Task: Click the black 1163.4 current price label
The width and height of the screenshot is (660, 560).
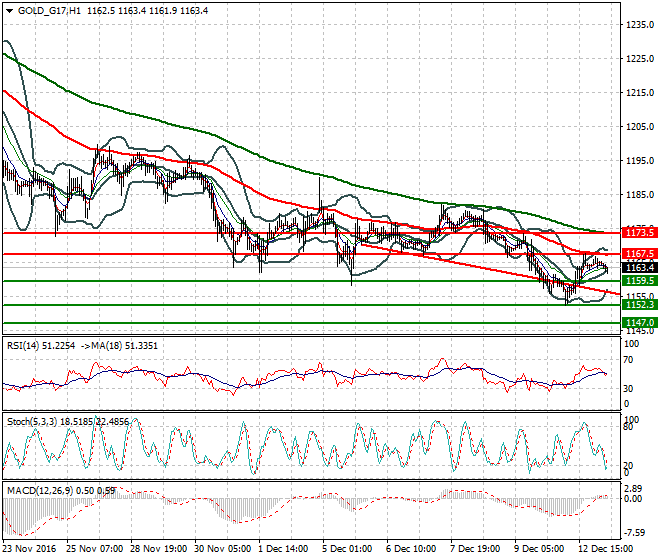Action: (x=639, y=267)
